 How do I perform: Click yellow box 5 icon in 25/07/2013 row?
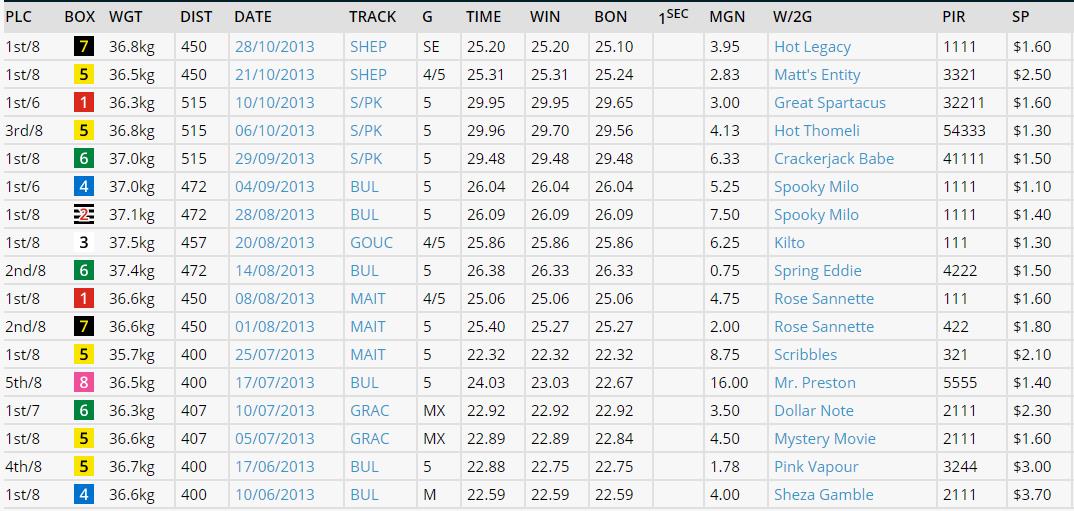coord(84,355)
